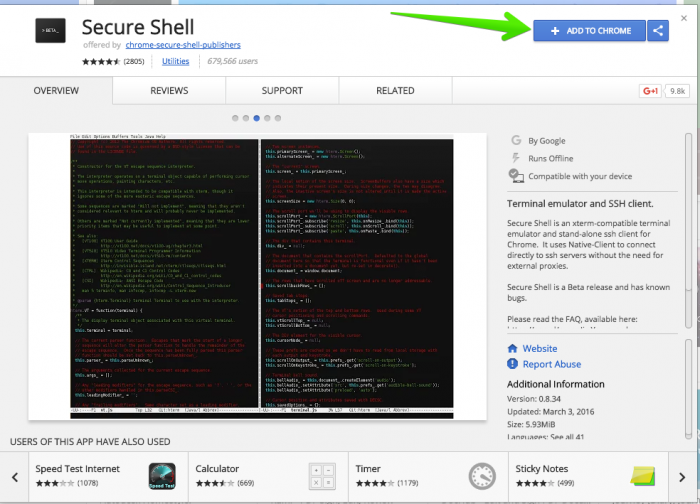Click the Sticky Notes (499) rating
Image resolution: width=700 pixels, height=504 pixels.
click(x=545, y=483)
